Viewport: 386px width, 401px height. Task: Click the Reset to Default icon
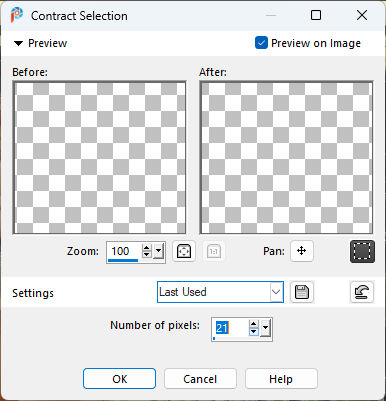[362, 292]
